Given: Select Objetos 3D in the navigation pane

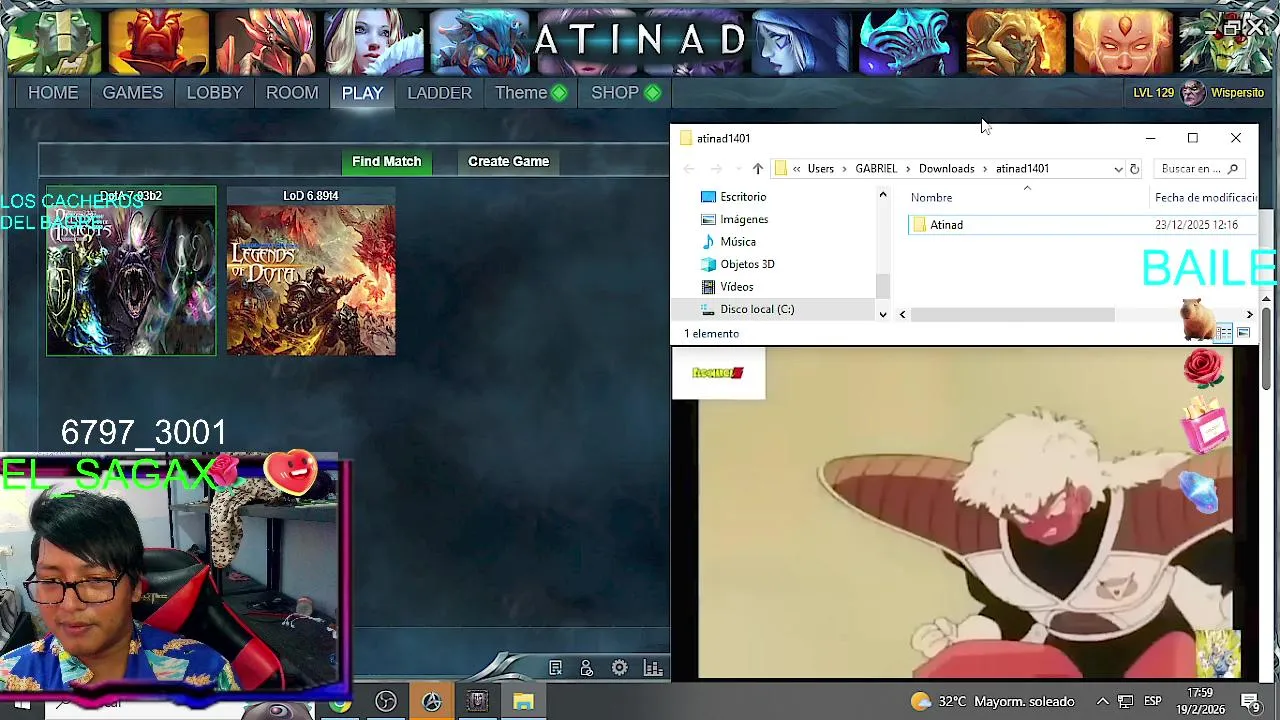Looking at the screenshot, I should pyautogui.click(x=747, y=264).
